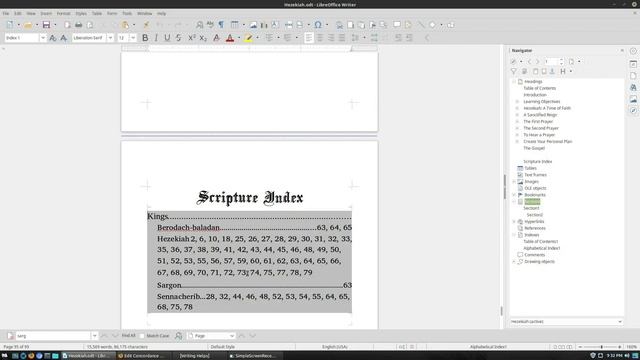Click the yellow Highlighting Color button
This screenshot has width=640, height=360.
248,38
